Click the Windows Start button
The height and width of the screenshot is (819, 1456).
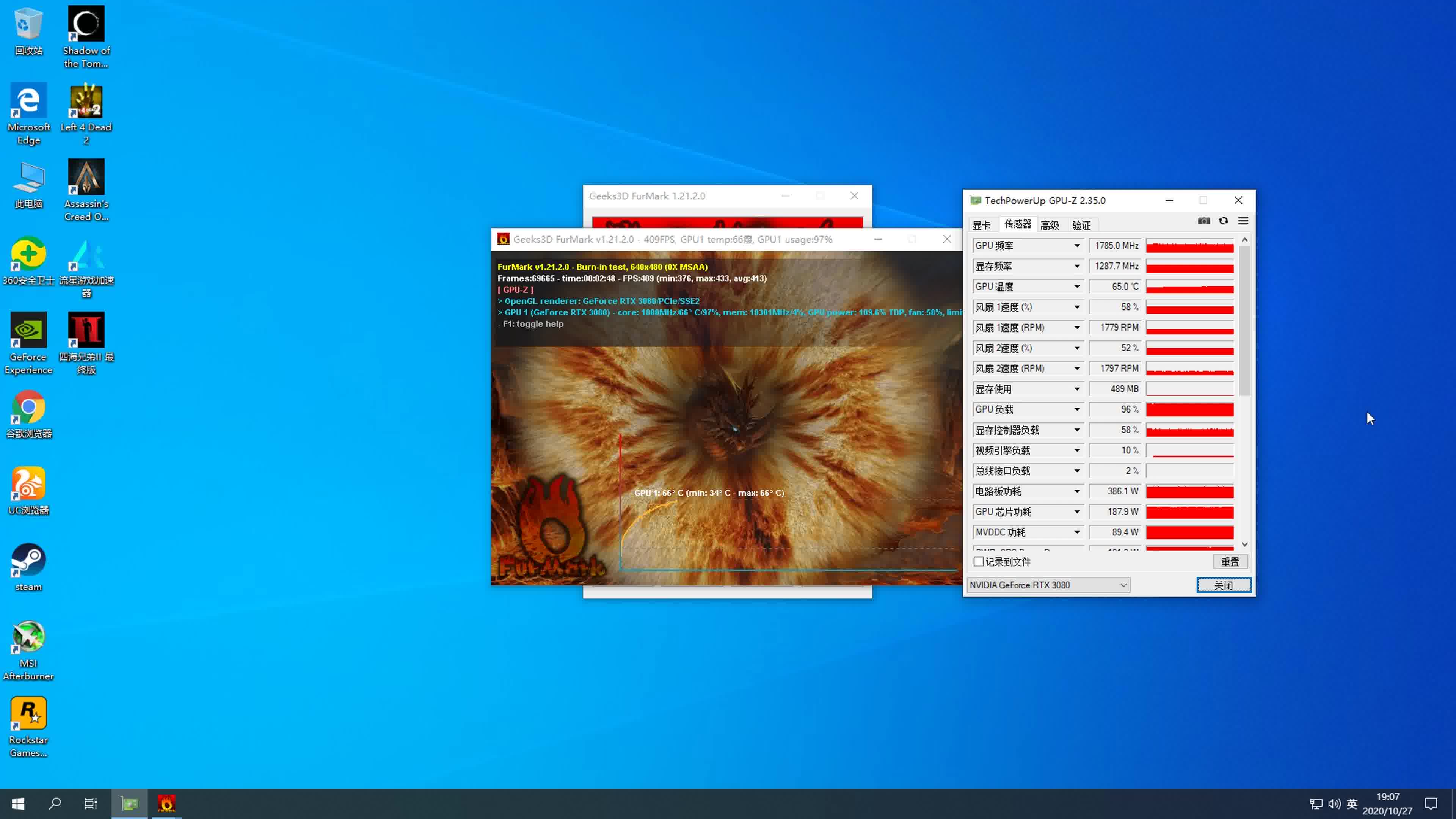pos(18,803)
